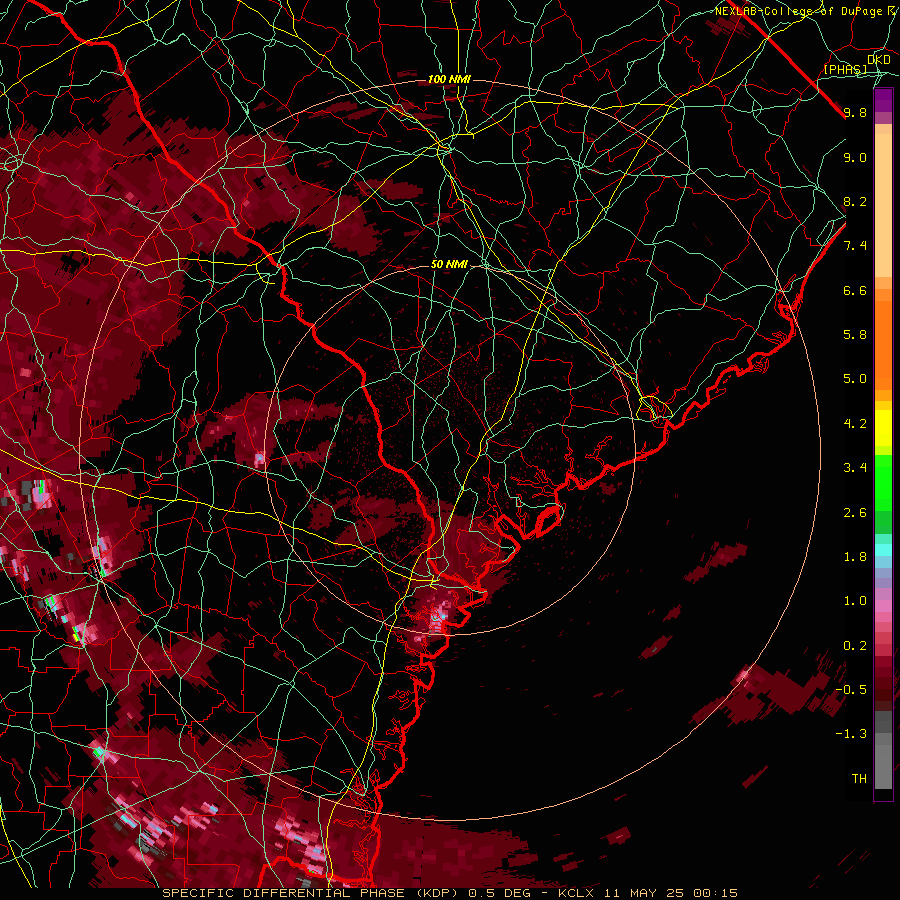
Task: Pick the orange segment of the color bar
Action: (x=883, y=346)
